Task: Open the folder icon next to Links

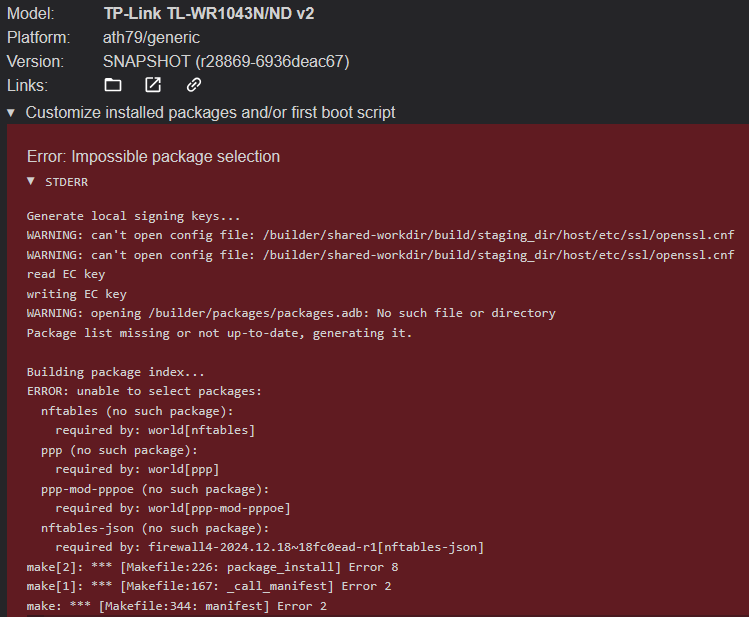Action: point(113,85)
